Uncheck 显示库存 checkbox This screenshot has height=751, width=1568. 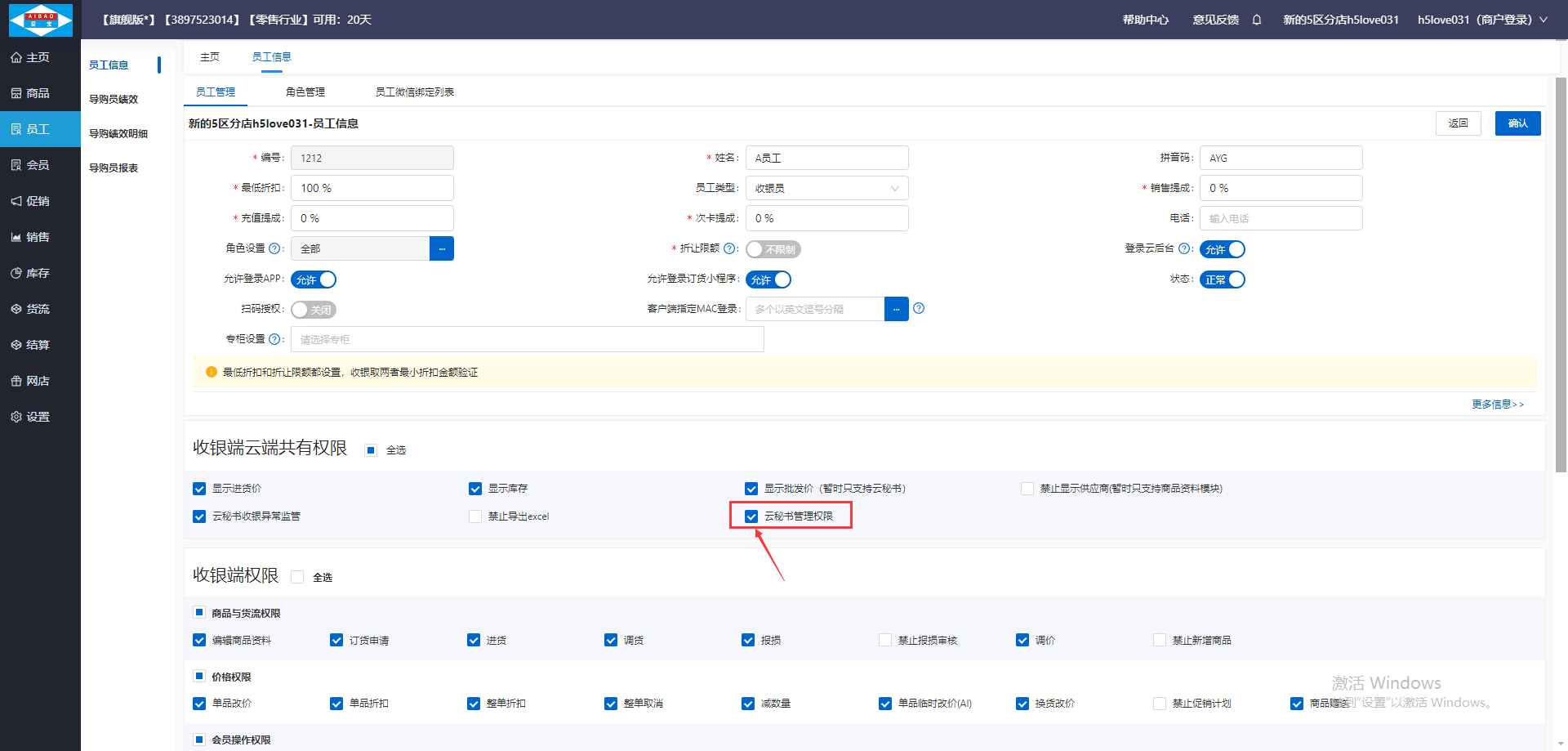tap(475, 489)
